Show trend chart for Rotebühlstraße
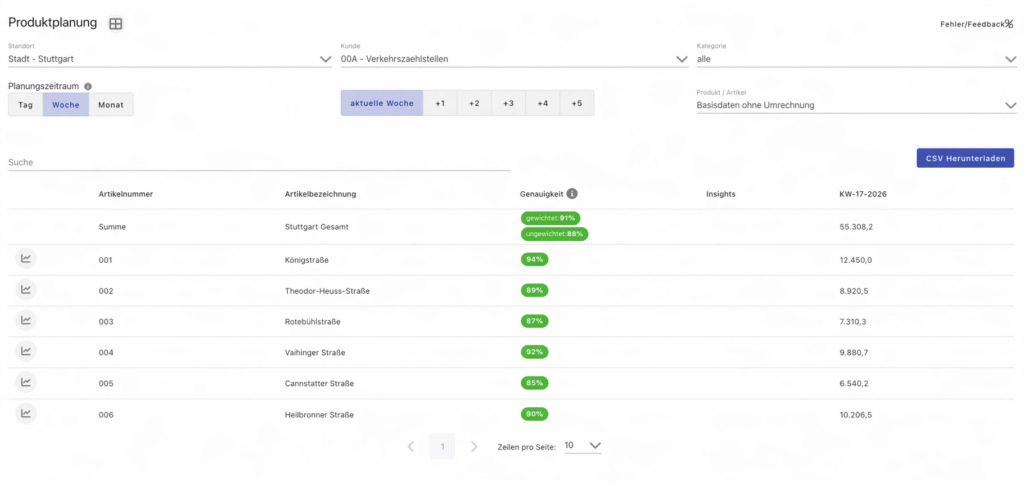 click(x=26, y=321)
